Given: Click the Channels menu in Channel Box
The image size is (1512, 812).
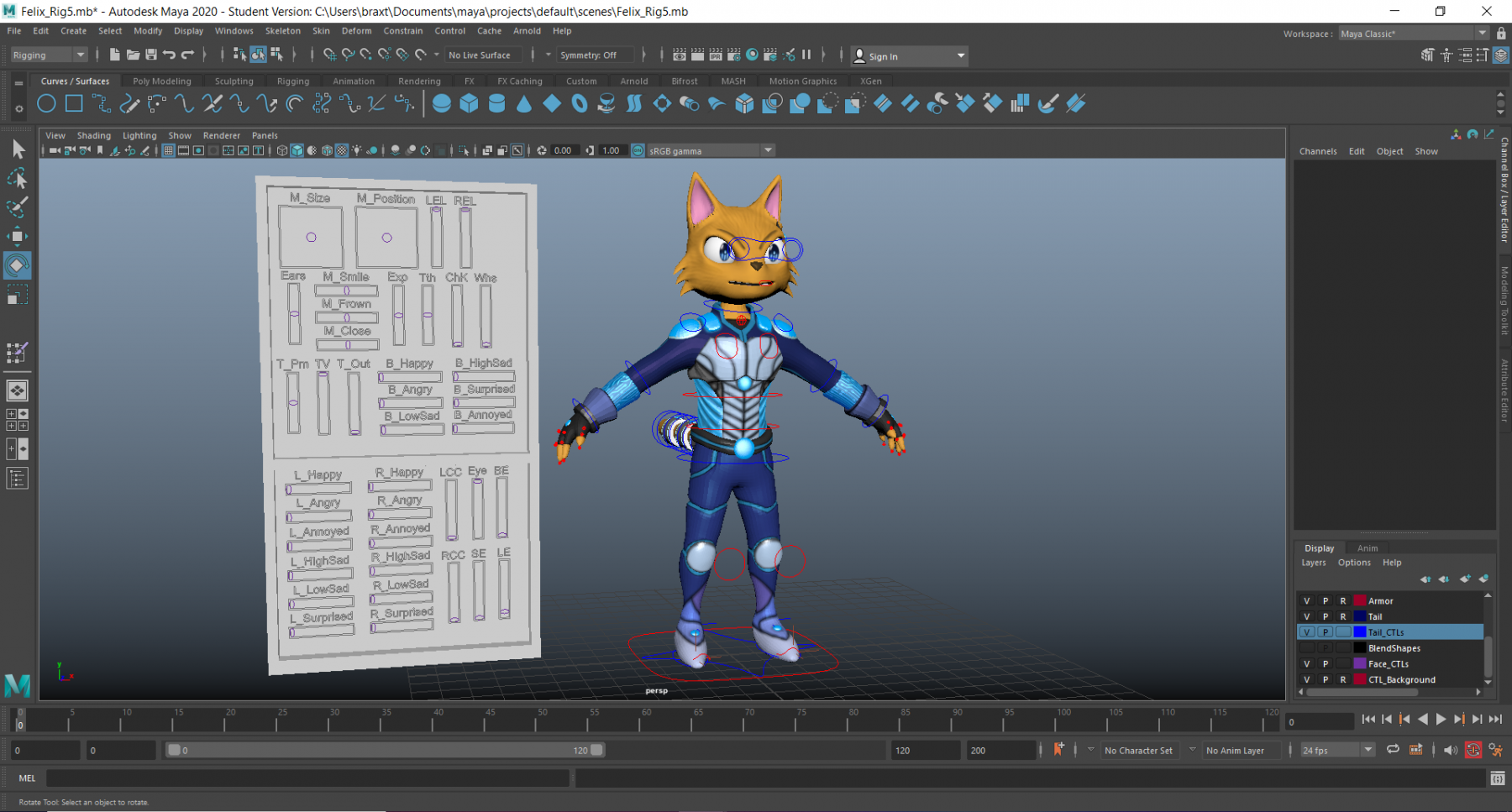Looking at the screenshot, I should (1318, 151).
